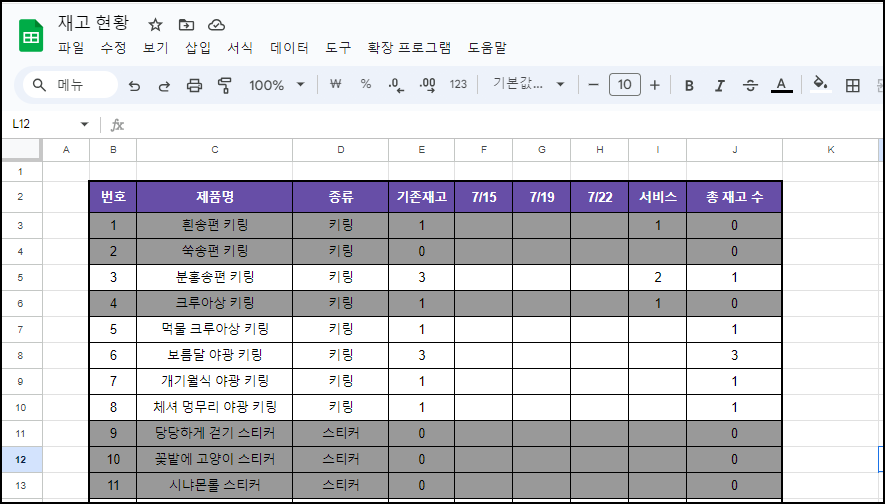Increase decimal places
Image resolution: width=885 pixels, height=504 pixels.
(427, 85)
